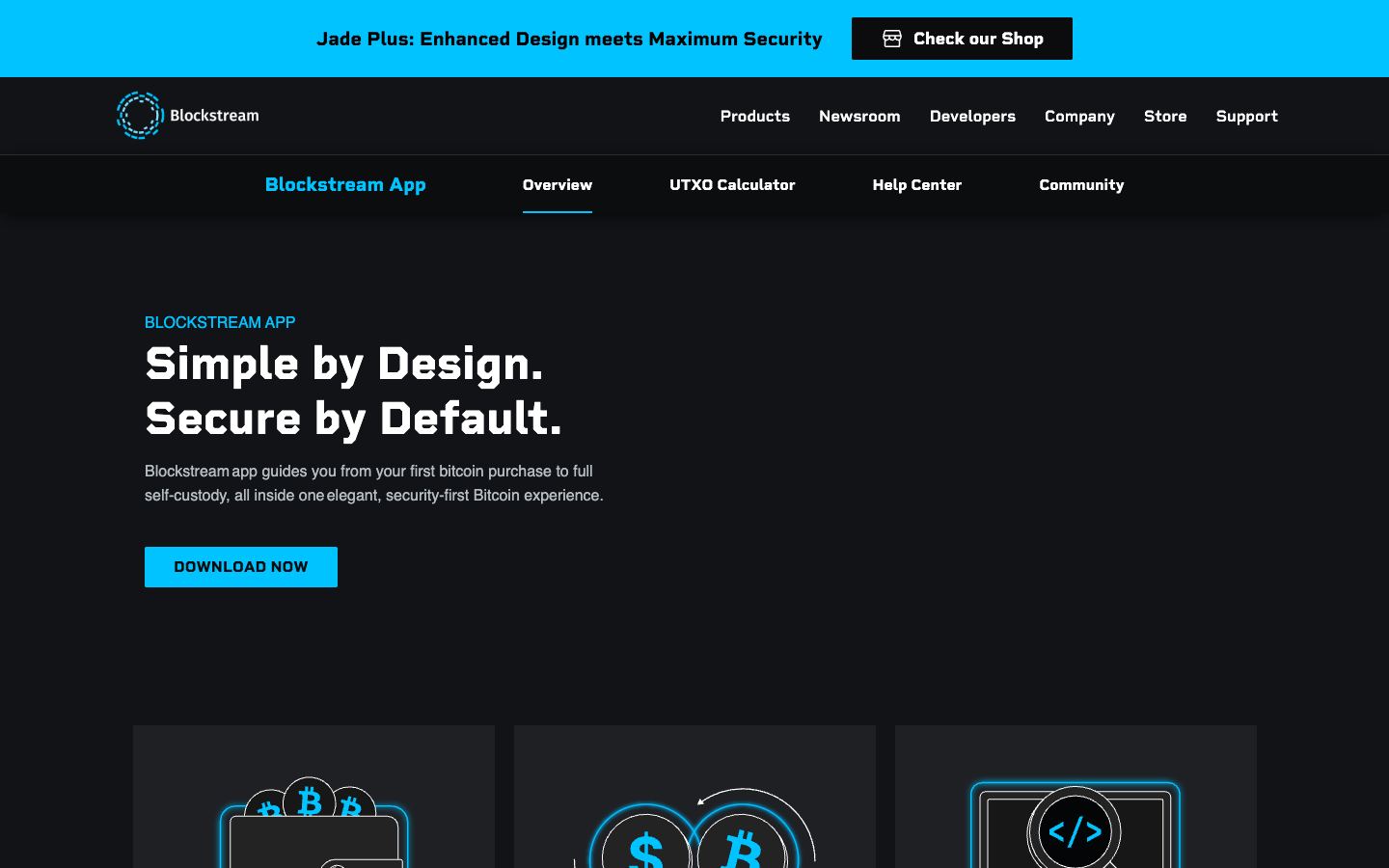Go to the Store page
This screenshot has height=868, width=1389.
click(1165, 116)
